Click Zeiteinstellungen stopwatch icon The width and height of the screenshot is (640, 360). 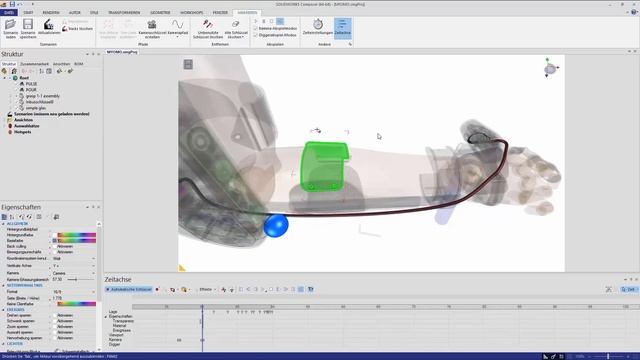(x=318, y=24)
